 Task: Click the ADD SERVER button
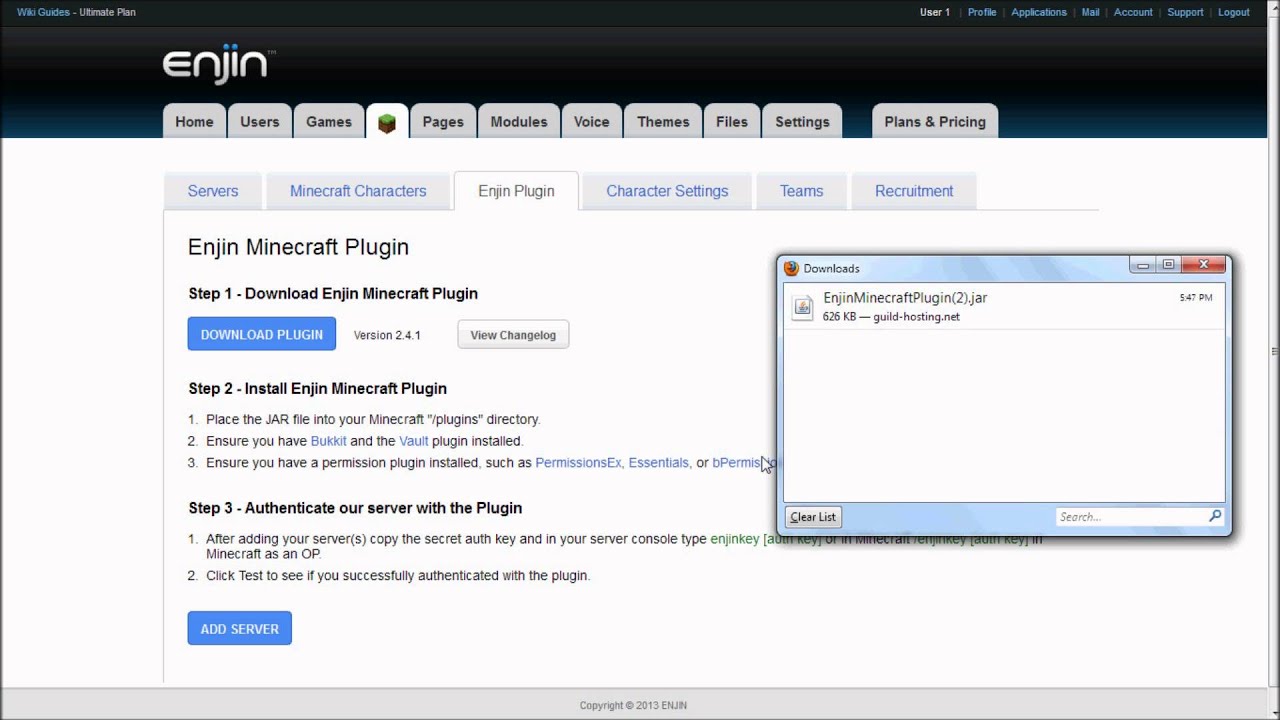(240, 628)
